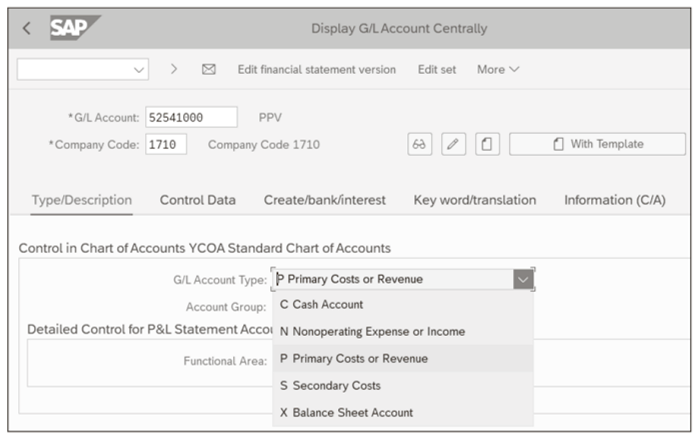Click the 'Functional Area:' label
Screen dimensions: 698x440
pos(225,361)
